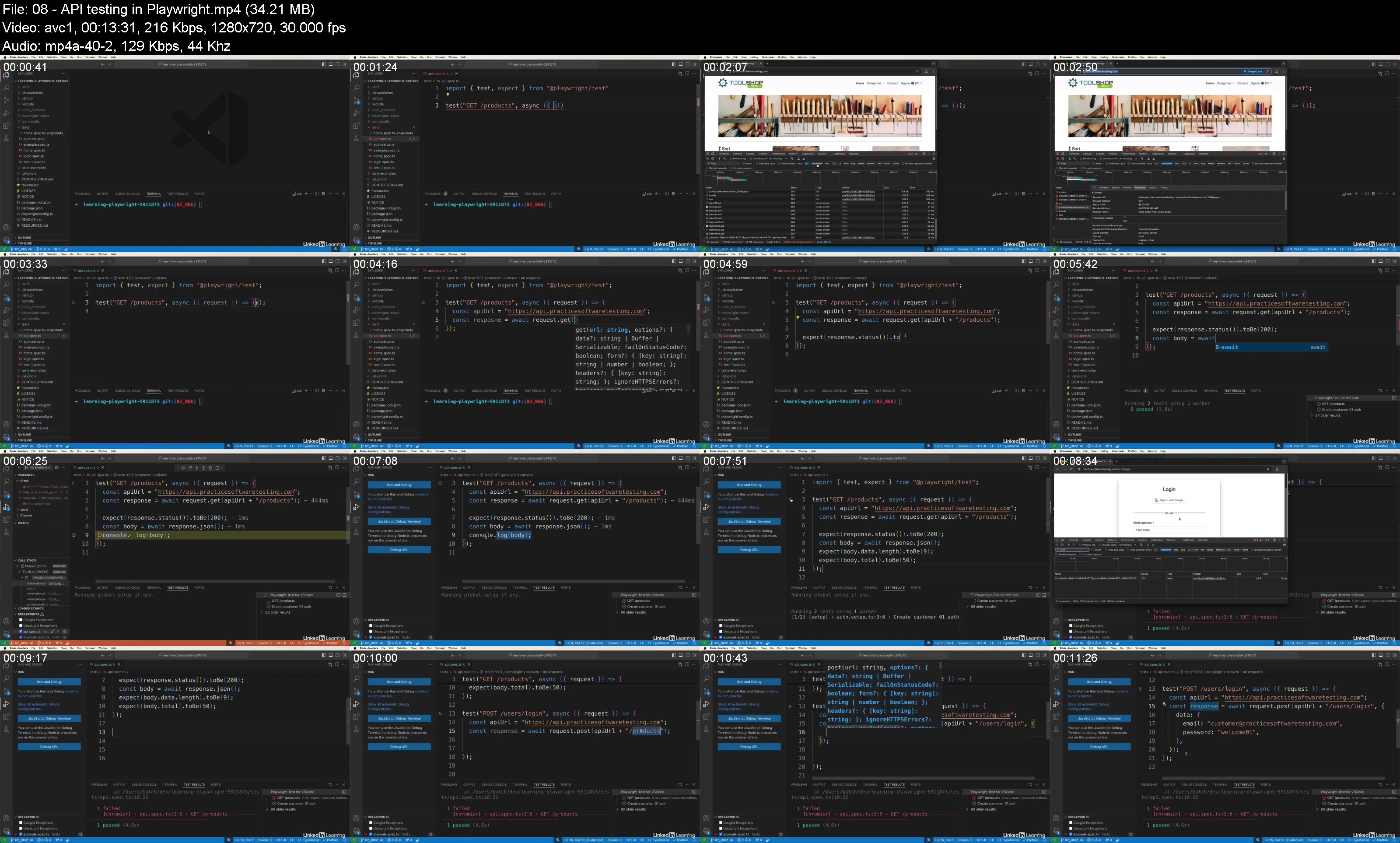Click Stop debug square in the 00:06:25 frame
Image resolution: width=1400 pixels, height=843 pixels.
point(217,468)
